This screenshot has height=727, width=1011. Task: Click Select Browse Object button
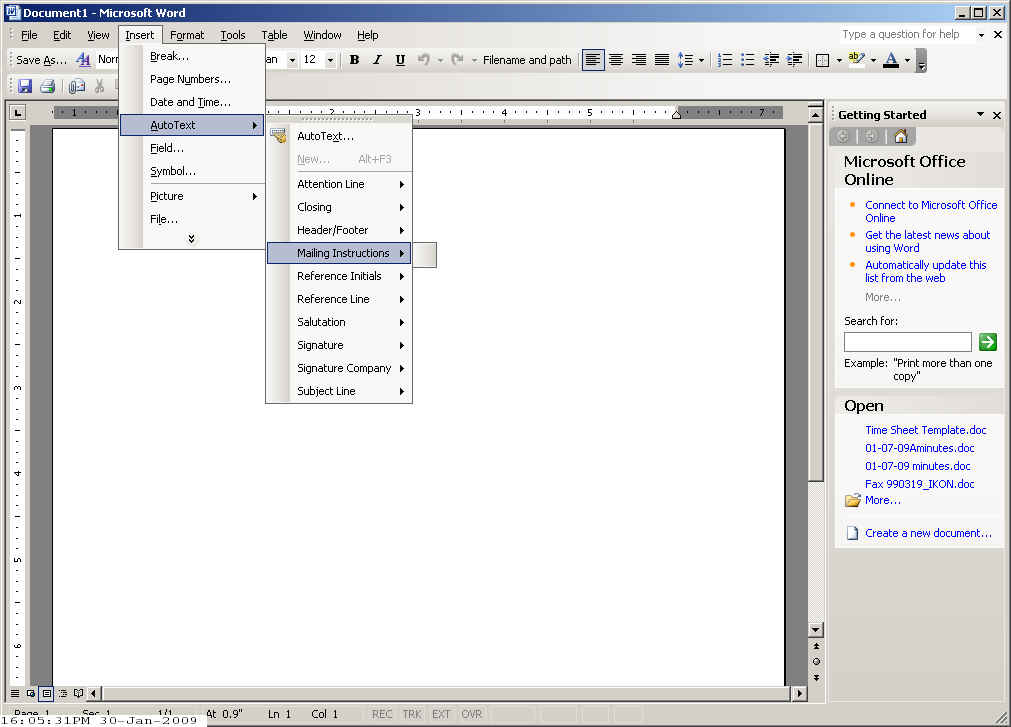(816, 662)
